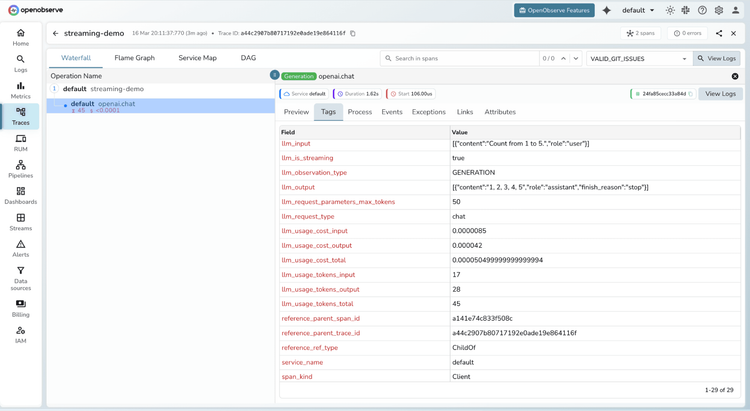Image resolution: width=750 pixels, height=411 pixels.
Task: Open RUM section
Action: coord(21,143)
